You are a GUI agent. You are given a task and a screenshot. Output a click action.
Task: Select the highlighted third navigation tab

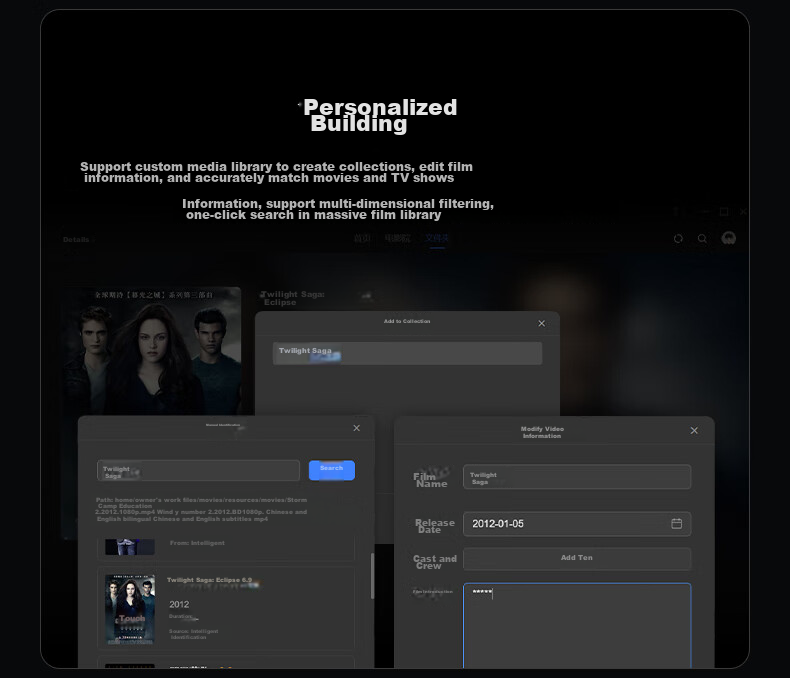pyautogui.click(x=437, y=238)
